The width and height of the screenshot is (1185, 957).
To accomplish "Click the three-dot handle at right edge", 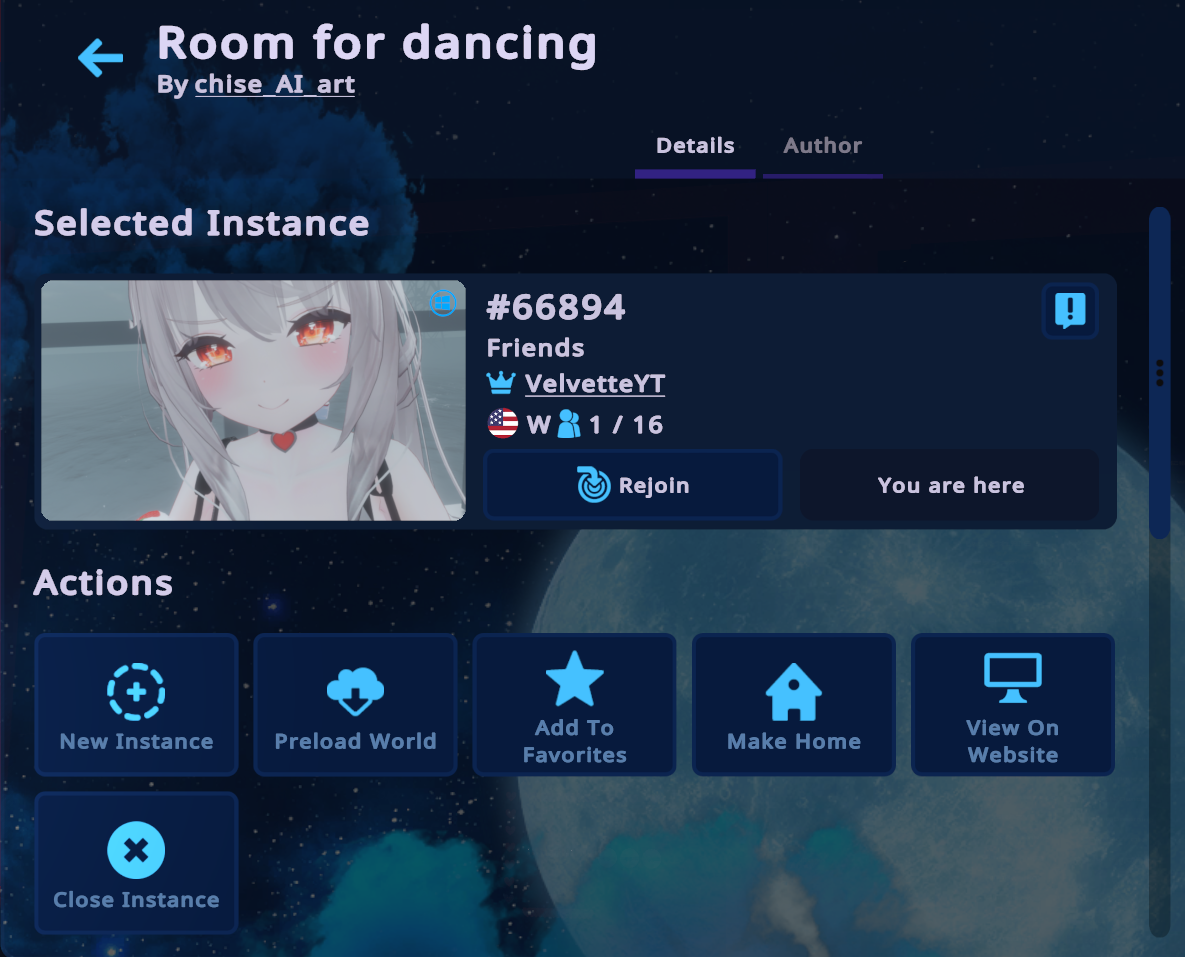I will [x=1160, y=373].
